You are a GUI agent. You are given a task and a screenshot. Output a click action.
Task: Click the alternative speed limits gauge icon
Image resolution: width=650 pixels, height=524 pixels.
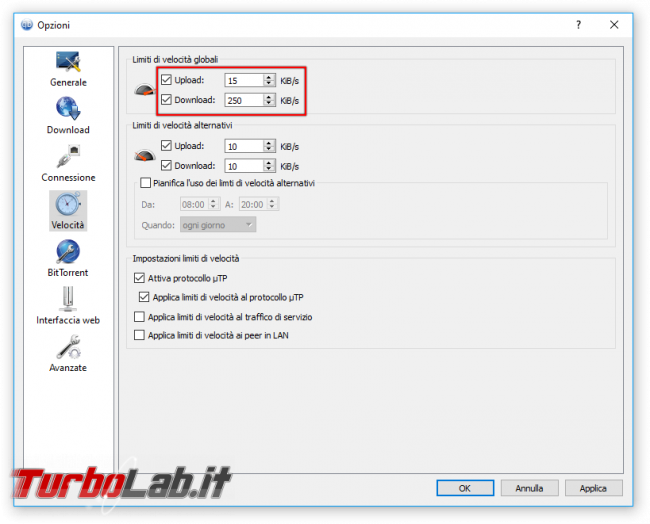tap(145, 155)
